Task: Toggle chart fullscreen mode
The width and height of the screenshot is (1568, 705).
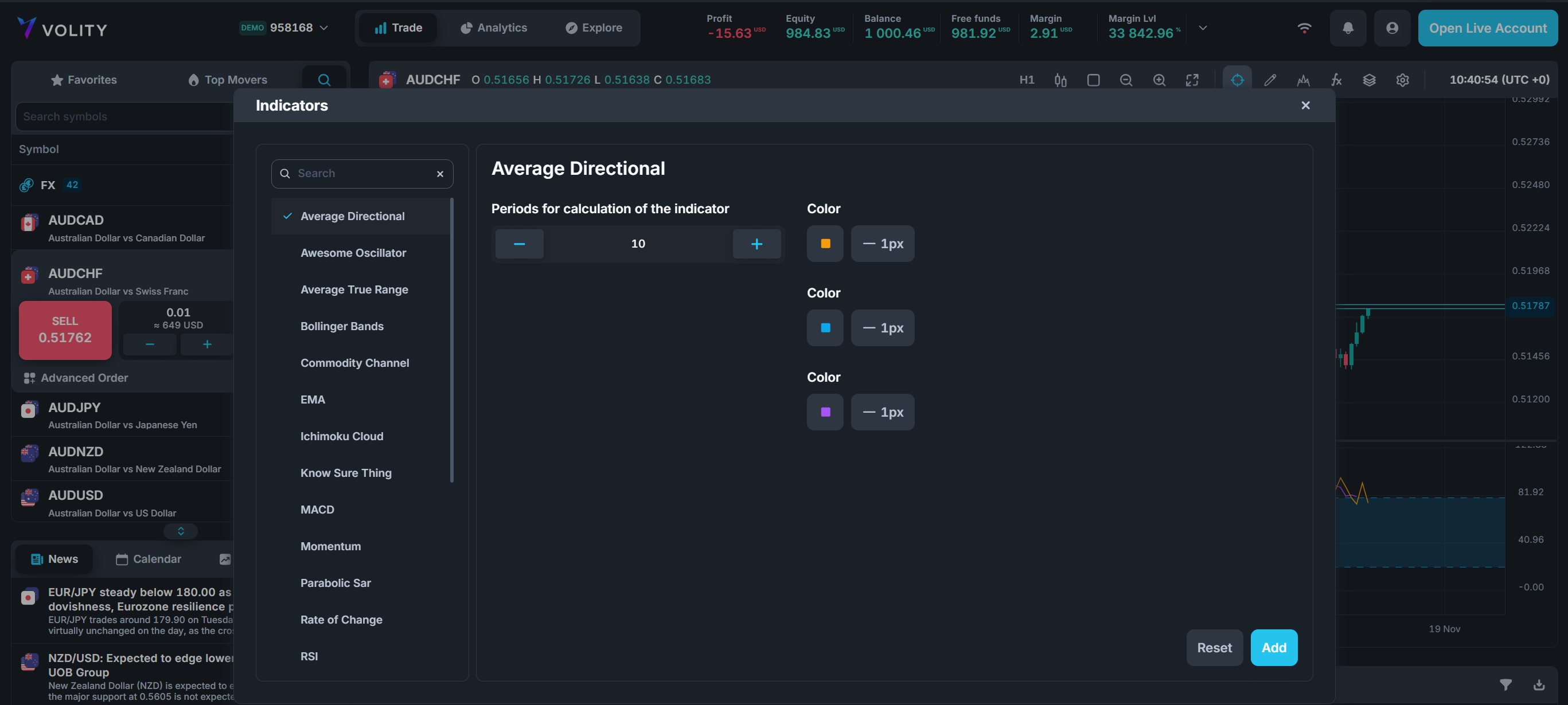Action: (x=1192, y=80)
